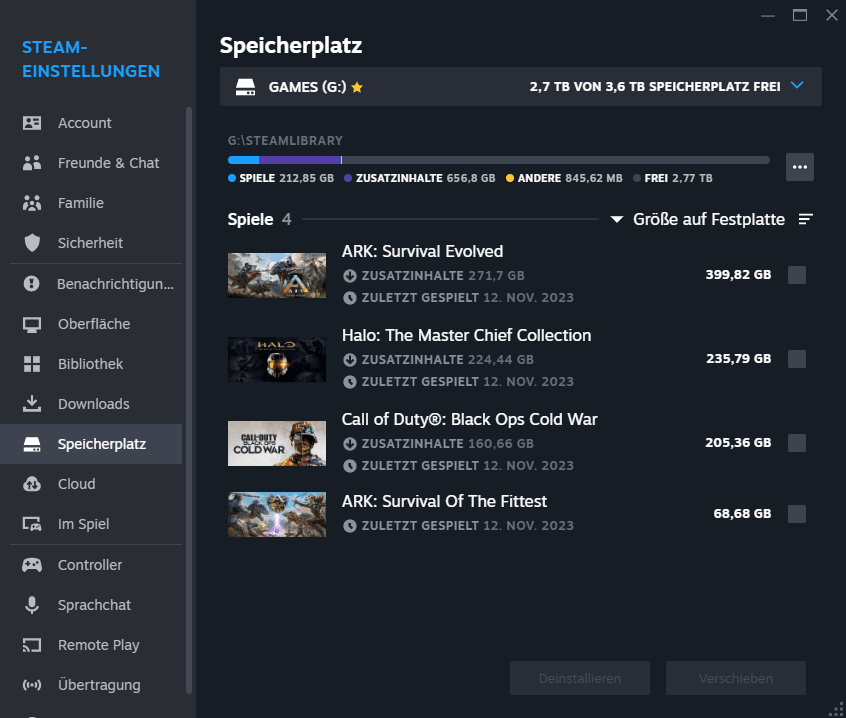Check the Halo: The Master Chief Collection box
Image resolution: width=846 pixels, height=718 pixels.
[x=797, y=359]
